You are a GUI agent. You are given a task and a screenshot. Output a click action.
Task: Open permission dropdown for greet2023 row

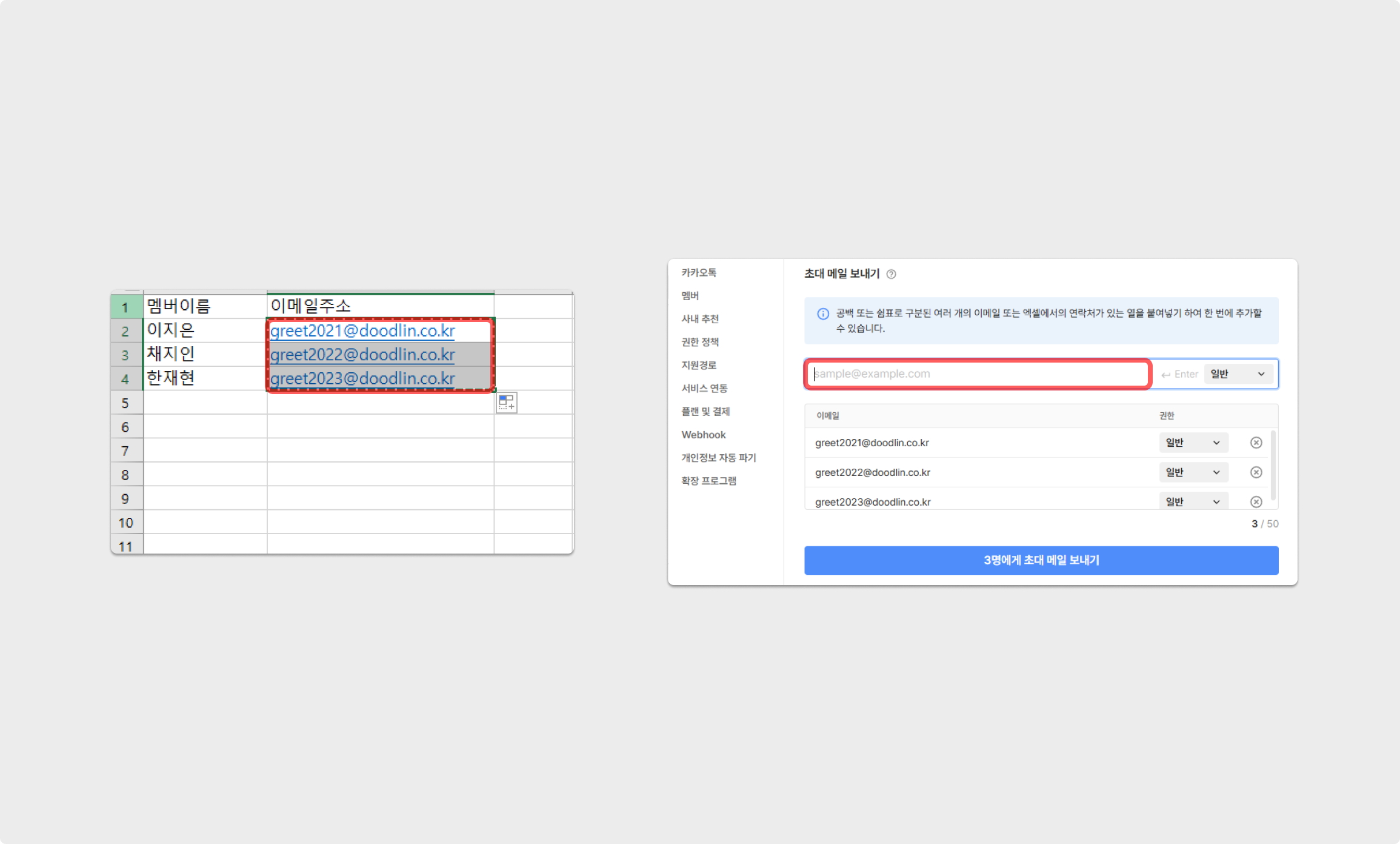[x=1192, y=501]
